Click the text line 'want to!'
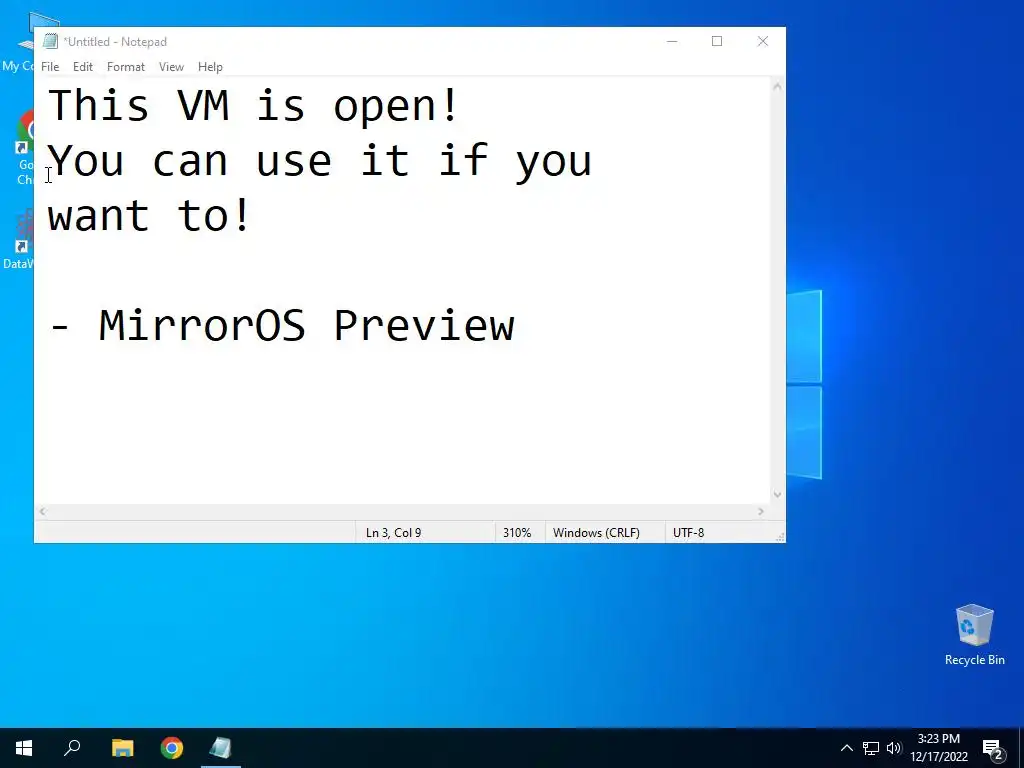This screenshot has width=1024, height=768. [150, 216]
